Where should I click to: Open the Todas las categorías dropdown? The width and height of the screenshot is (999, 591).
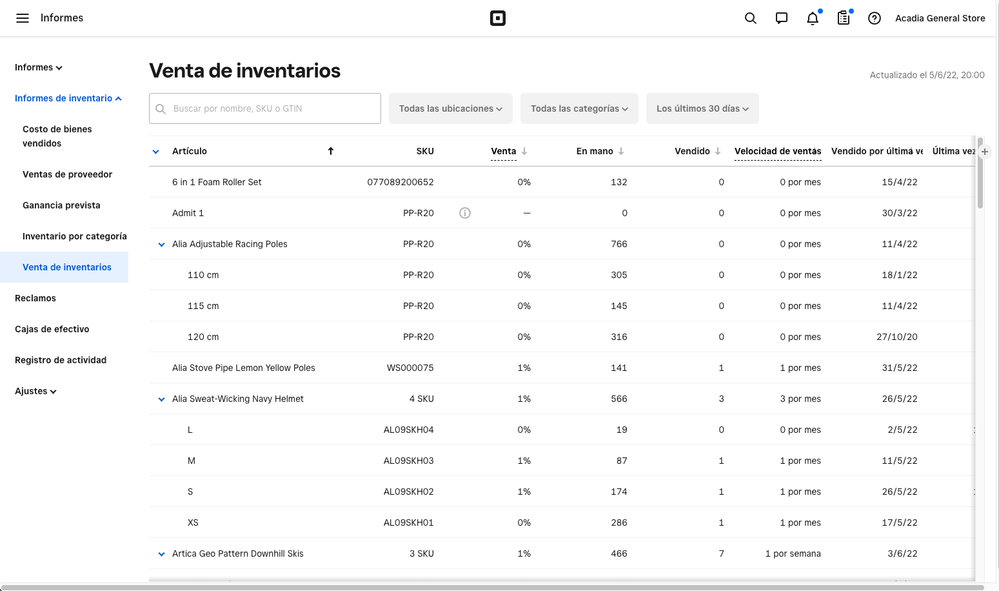click(x=579, y=108)
